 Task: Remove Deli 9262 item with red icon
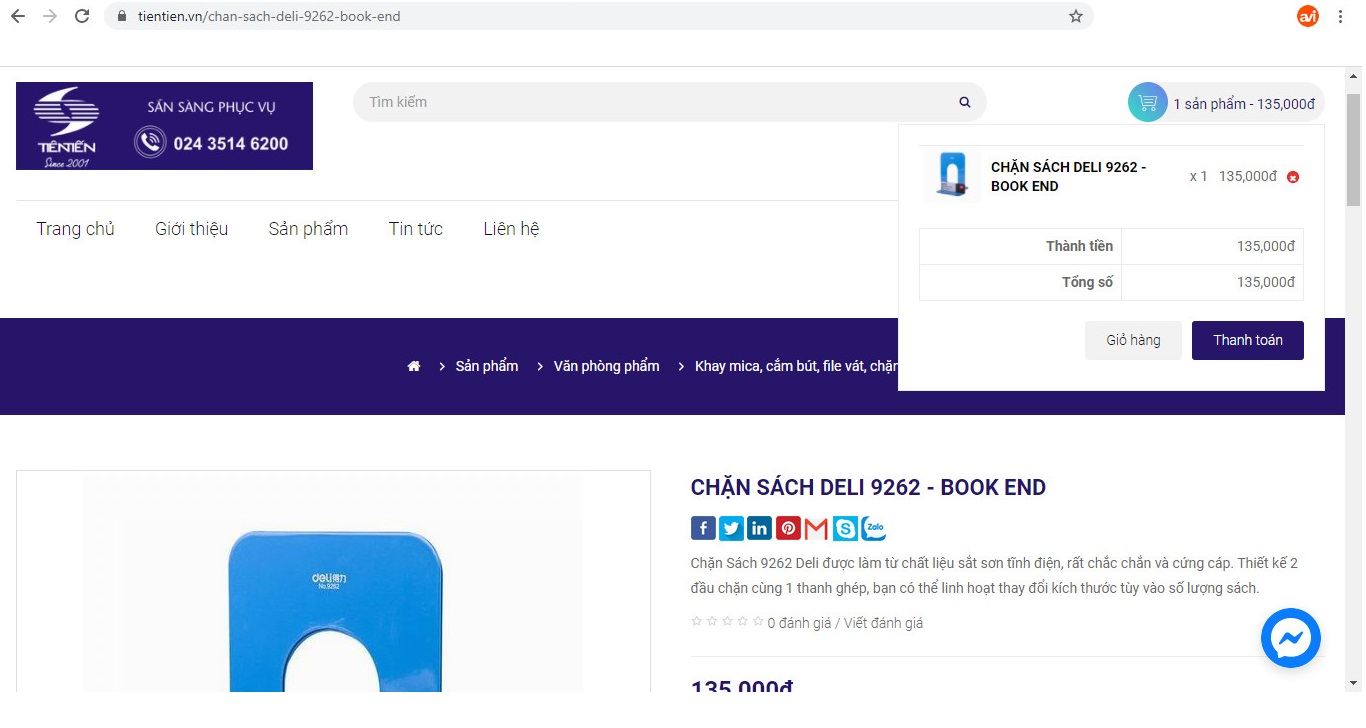click(x=1293, y=177)
